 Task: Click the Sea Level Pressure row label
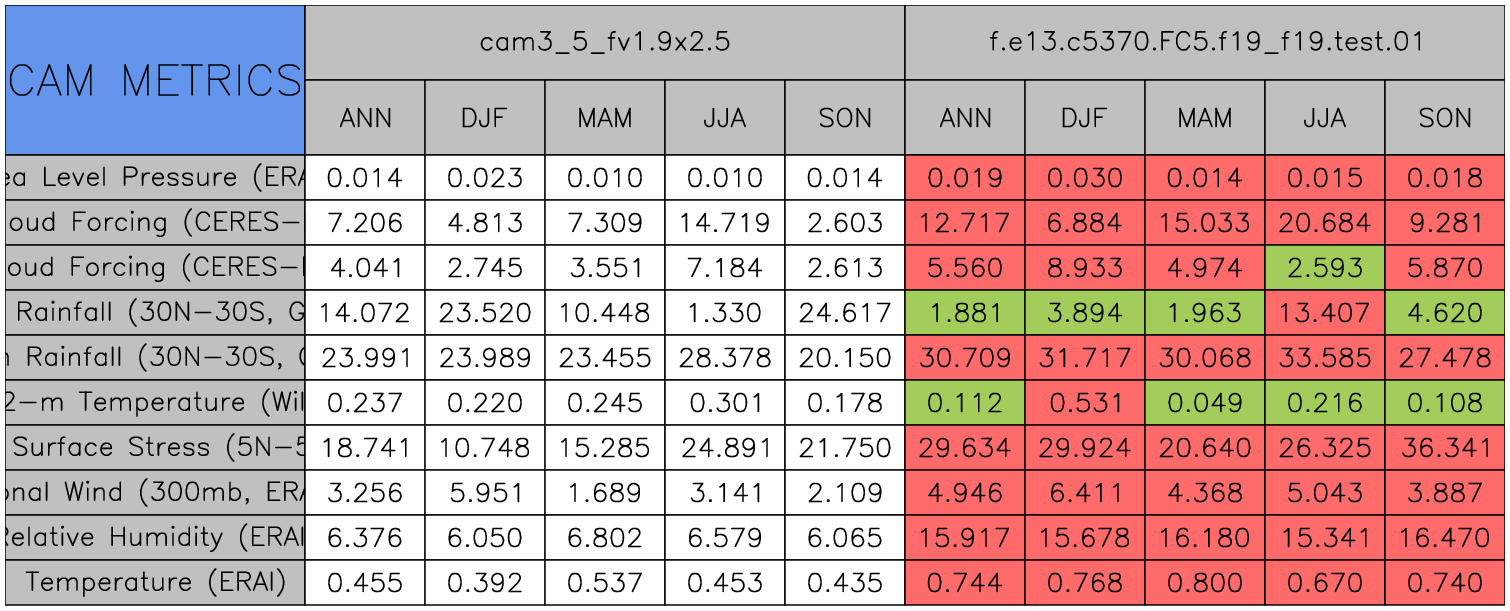155,178
